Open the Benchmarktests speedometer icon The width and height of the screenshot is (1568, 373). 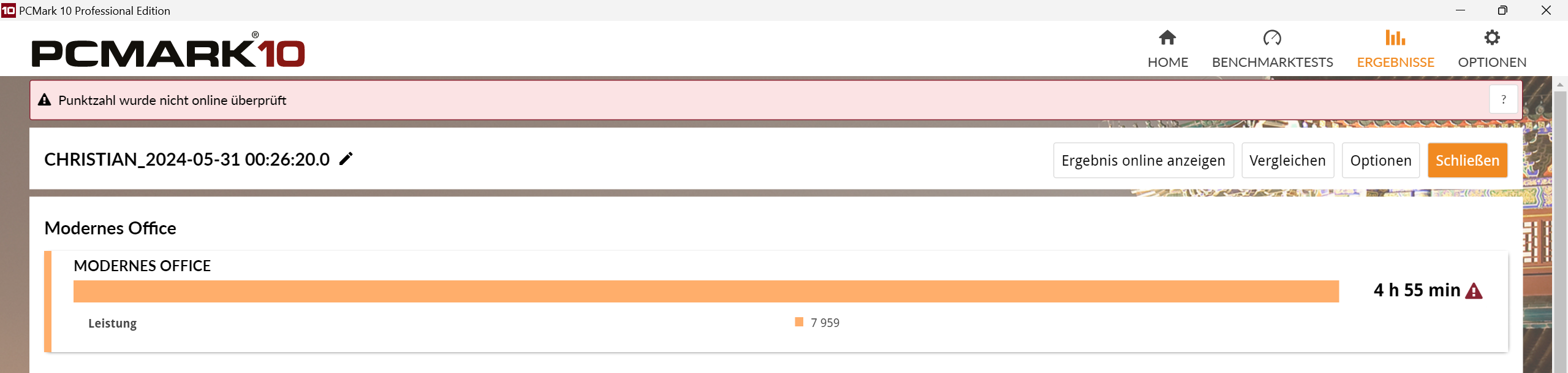coord(1272,38)
